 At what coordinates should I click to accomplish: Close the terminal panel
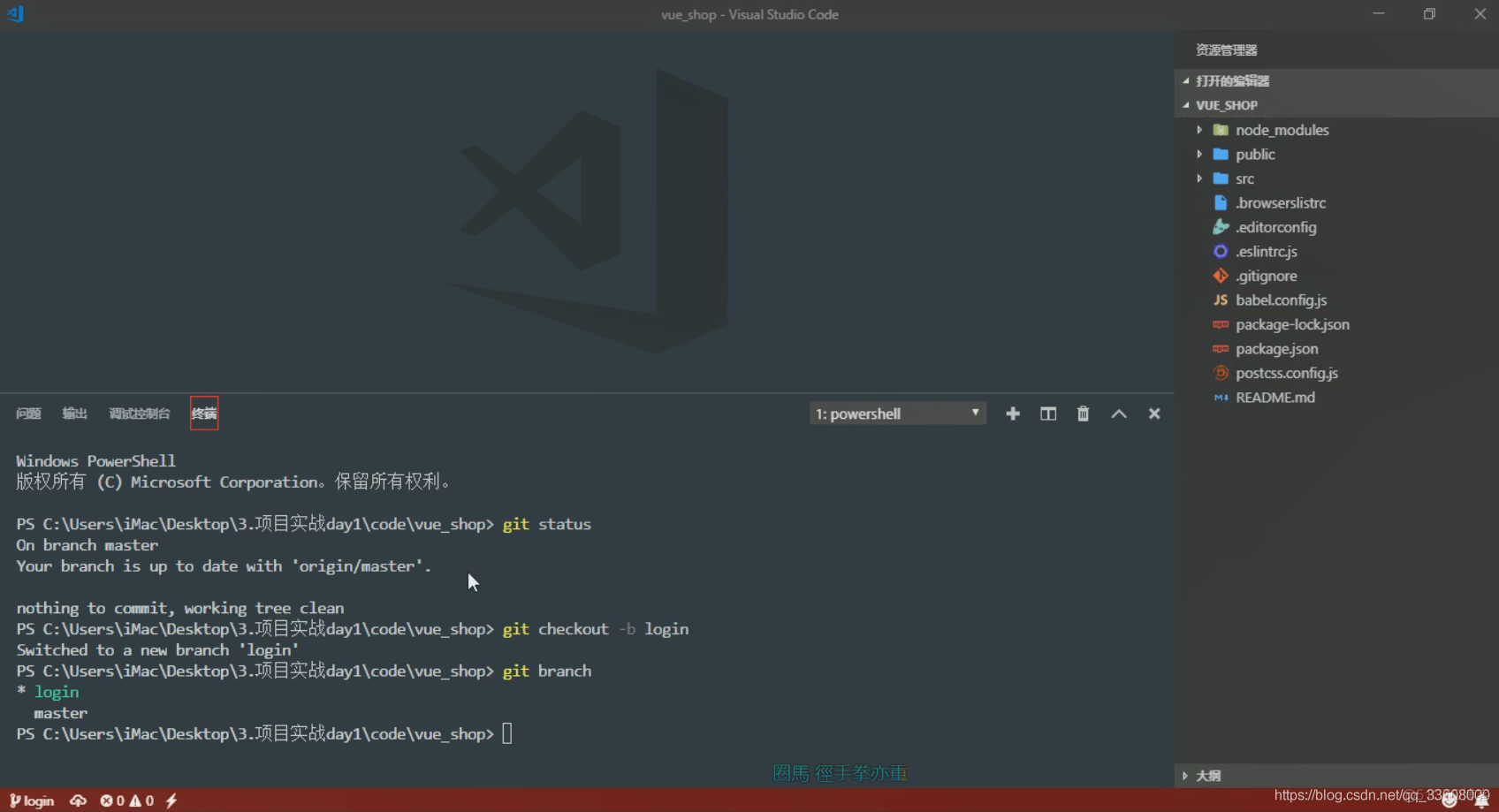[1154, 414]
